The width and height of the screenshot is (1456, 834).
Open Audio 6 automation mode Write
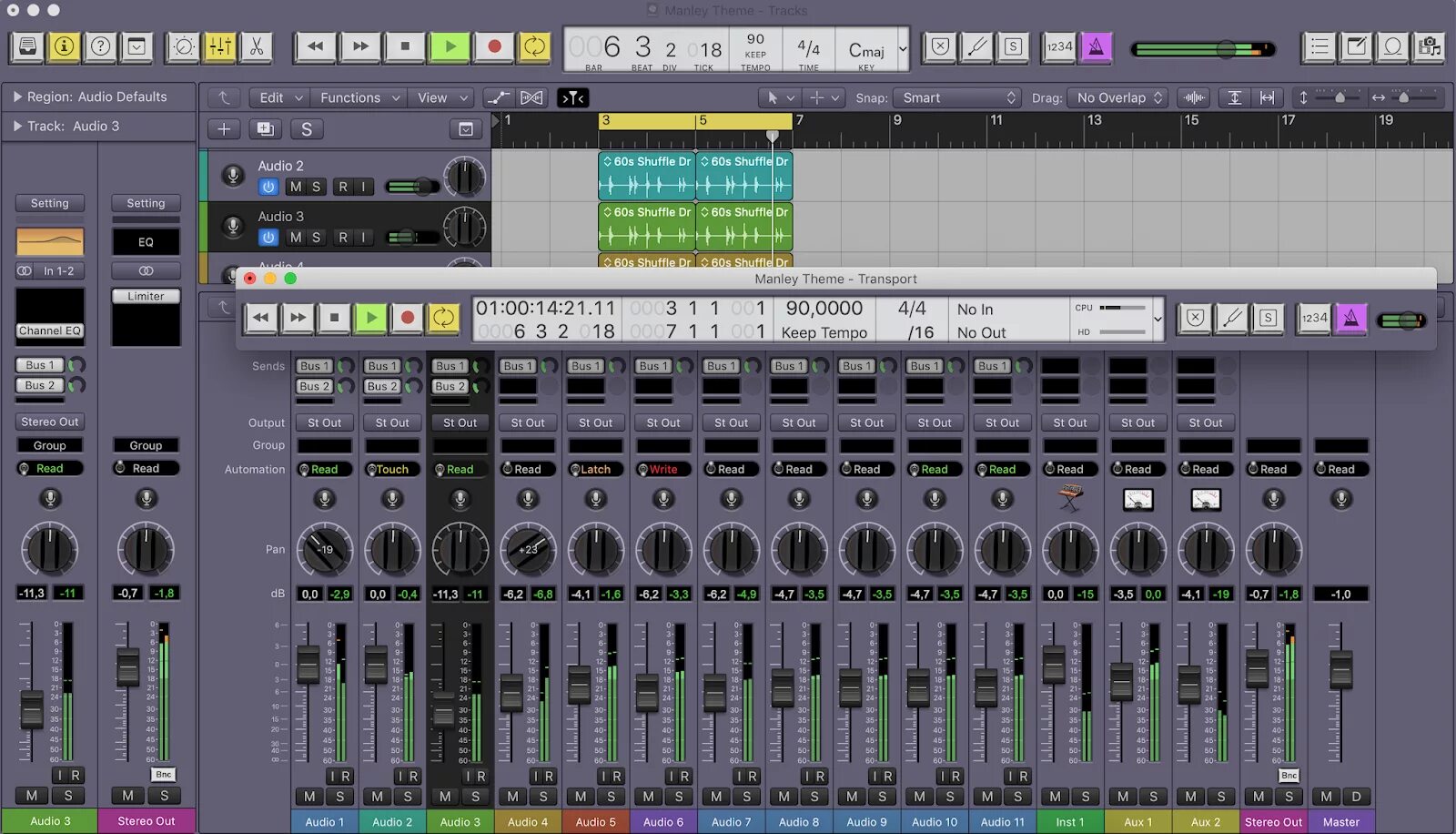click(x=663, y=469)
